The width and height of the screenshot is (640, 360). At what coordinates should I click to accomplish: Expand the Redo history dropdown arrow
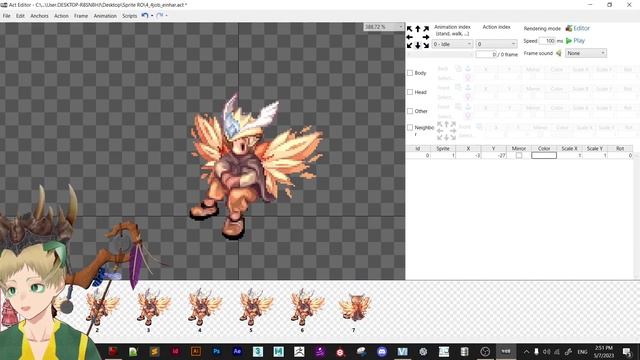pos(167,16)
